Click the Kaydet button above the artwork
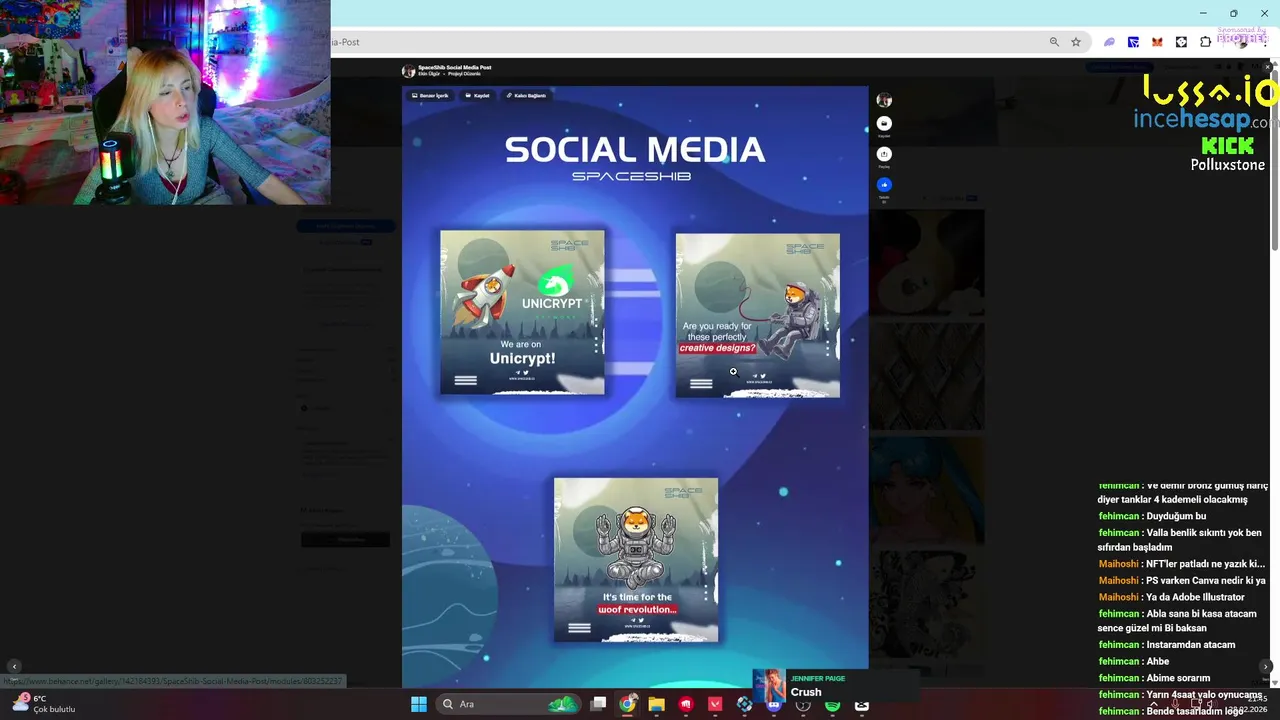This screenshot has height=720, width=1280. coord(477,95)
